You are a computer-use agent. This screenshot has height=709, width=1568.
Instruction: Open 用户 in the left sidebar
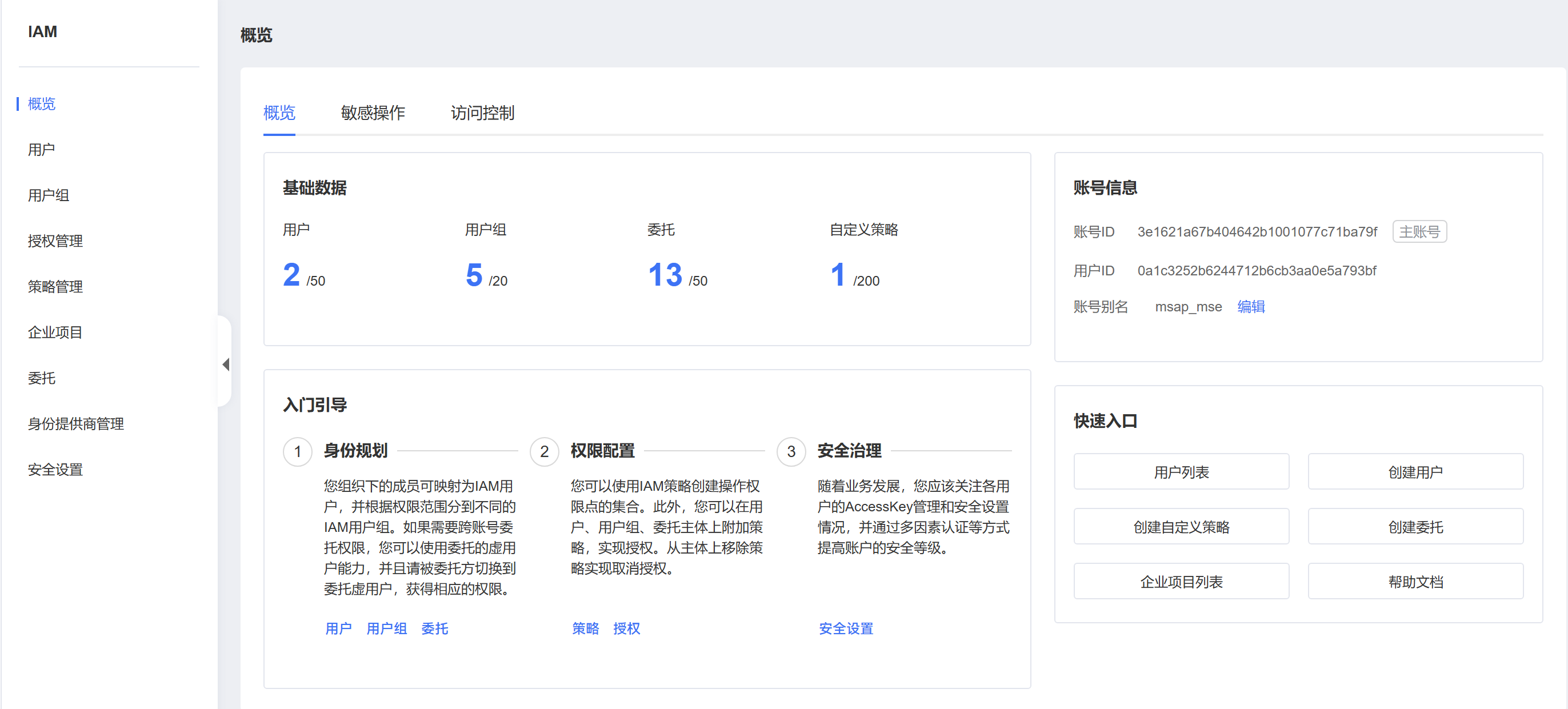pyautogui.click(x=41, y=150)
